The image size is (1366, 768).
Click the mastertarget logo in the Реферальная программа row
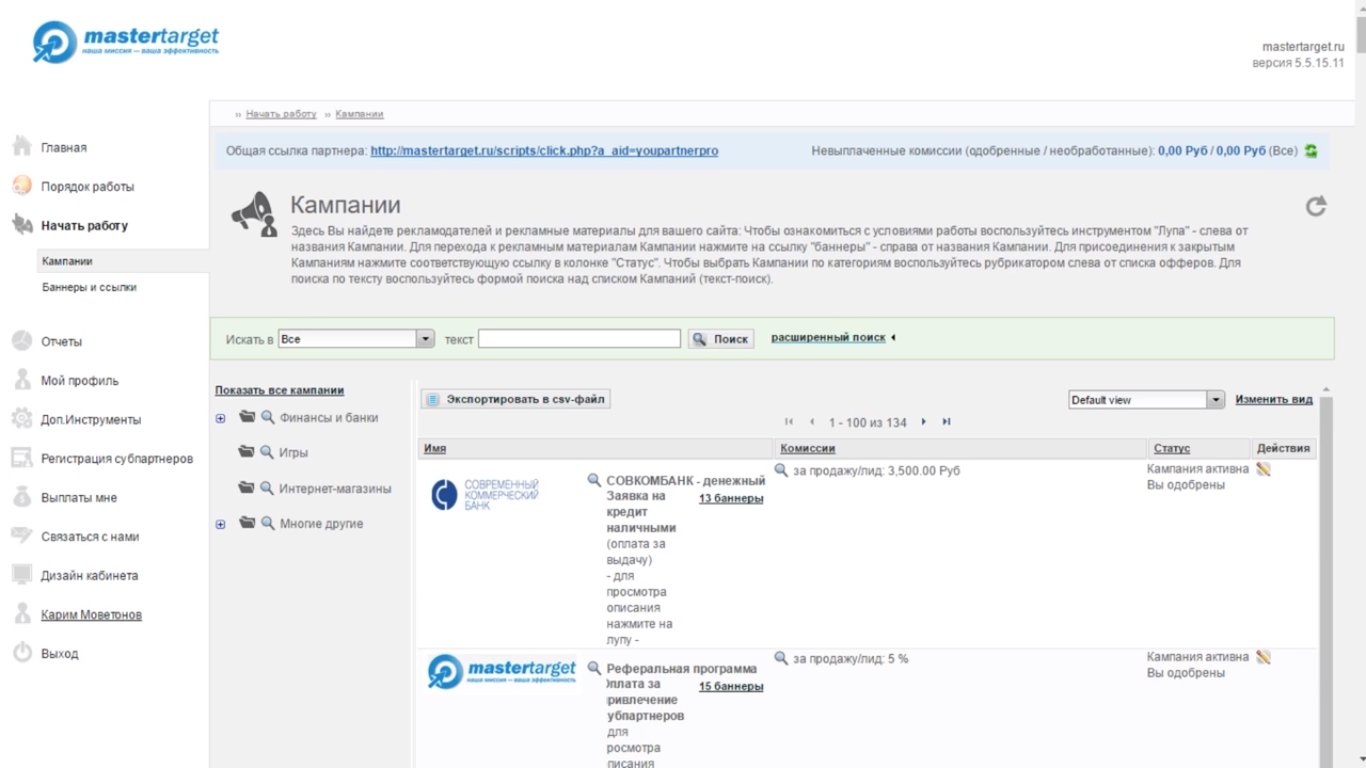502,670
